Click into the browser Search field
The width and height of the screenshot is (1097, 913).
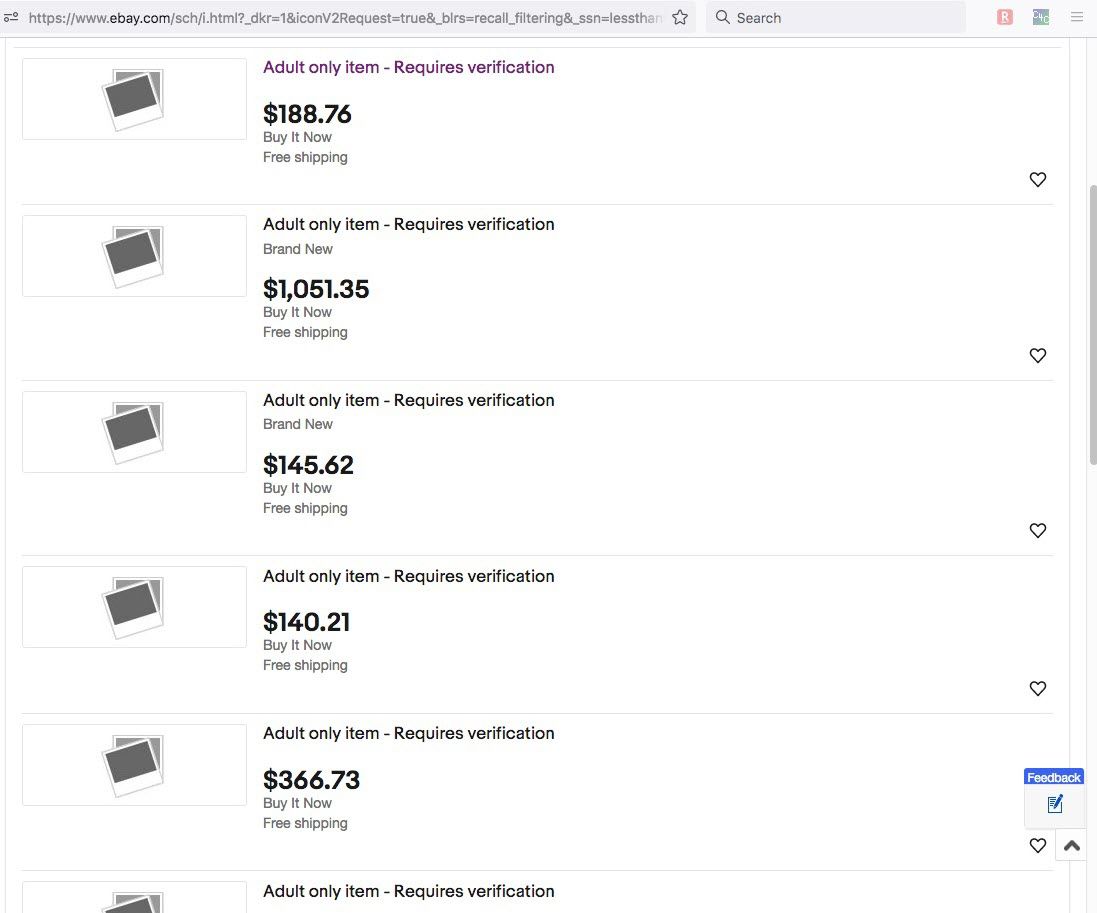(837, 17)
